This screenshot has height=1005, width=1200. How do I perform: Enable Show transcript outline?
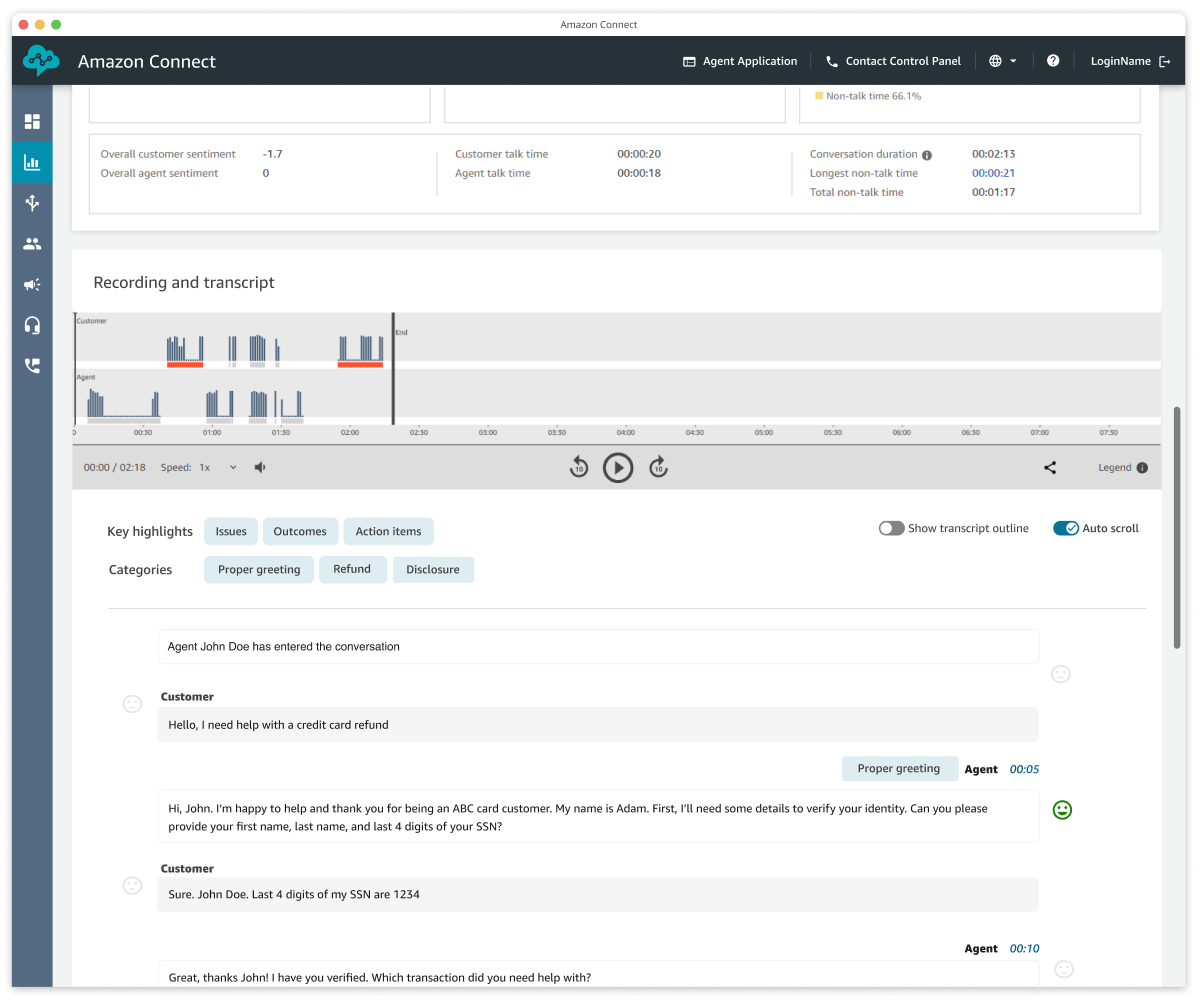point(890,528)
